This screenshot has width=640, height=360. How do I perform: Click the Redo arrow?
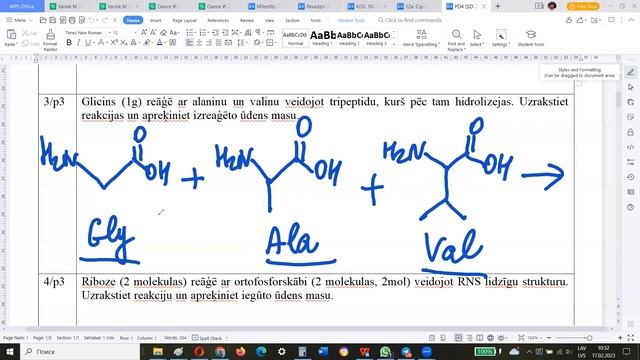click(105, 20)
